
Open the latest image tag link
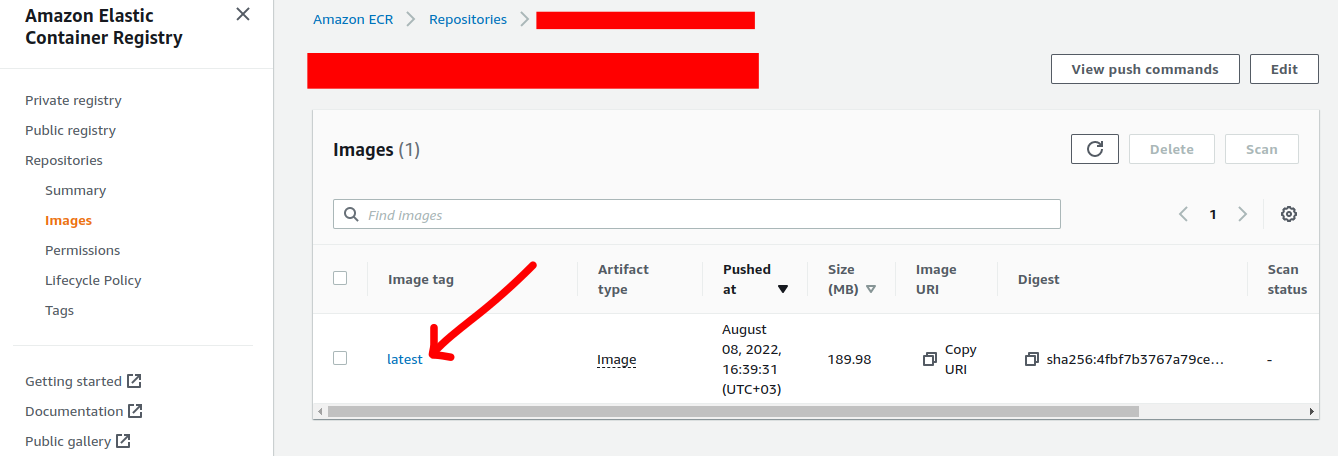click(405, 359)
